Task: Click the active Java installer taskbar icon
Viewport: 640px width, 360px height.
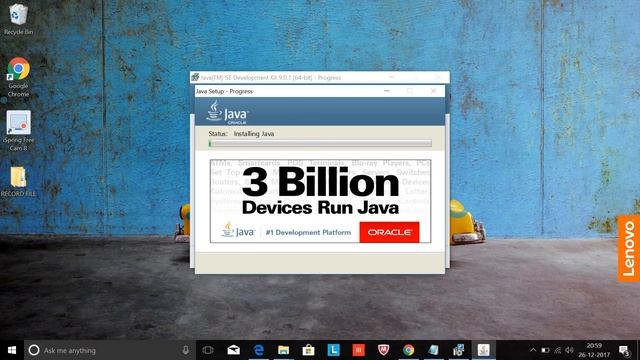Action: pos(484,350)
